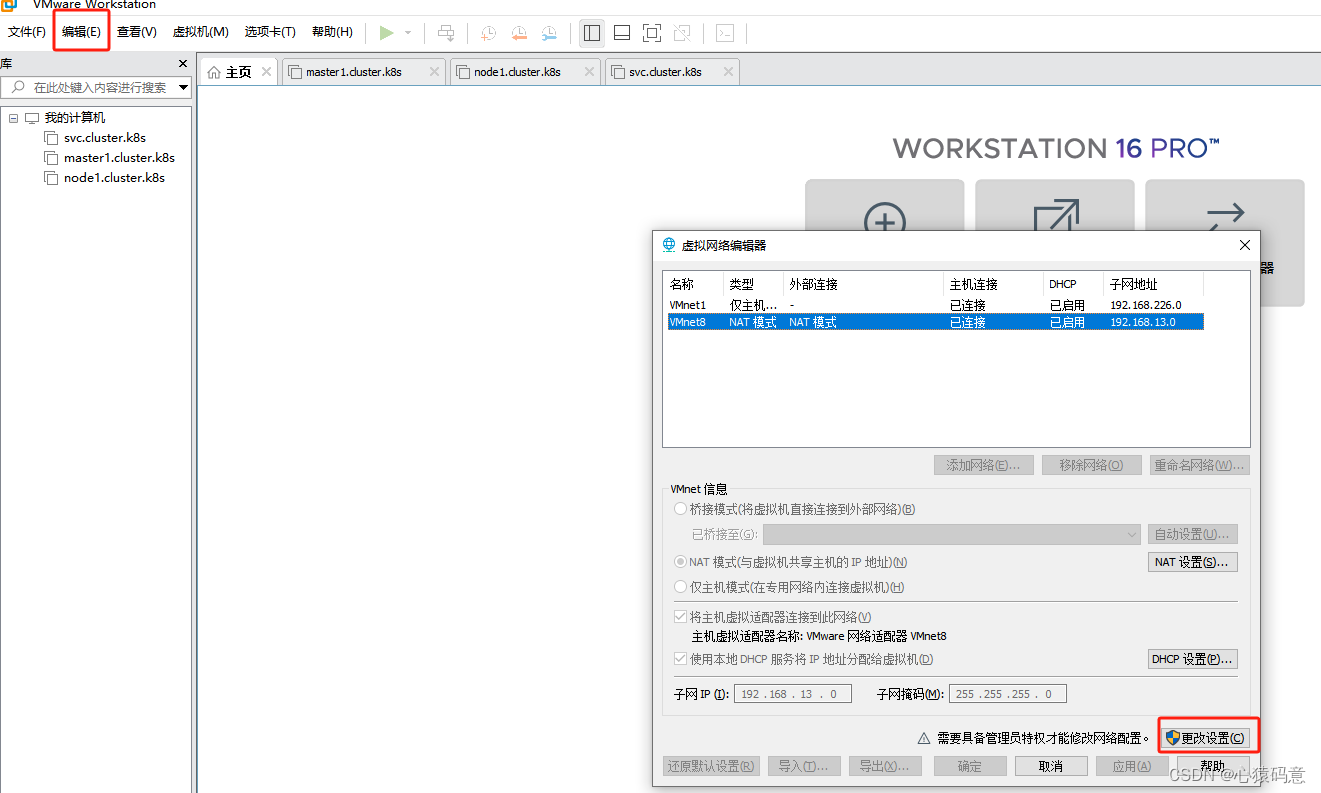Open the library search filter dropdown arrow
Screen dimensions: 1321x793
(183, 88)
